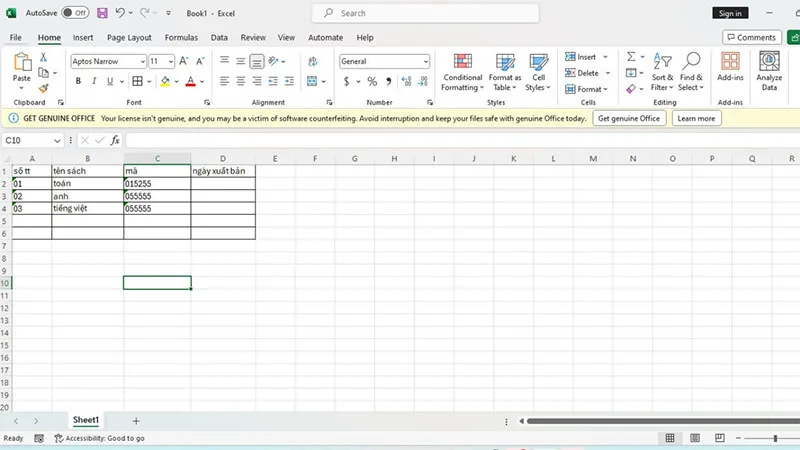Image resolution: width=800 pixels, height=450 pixels.
Task: Paste clipboard contents with Paste icon
Action: (21, 62)
